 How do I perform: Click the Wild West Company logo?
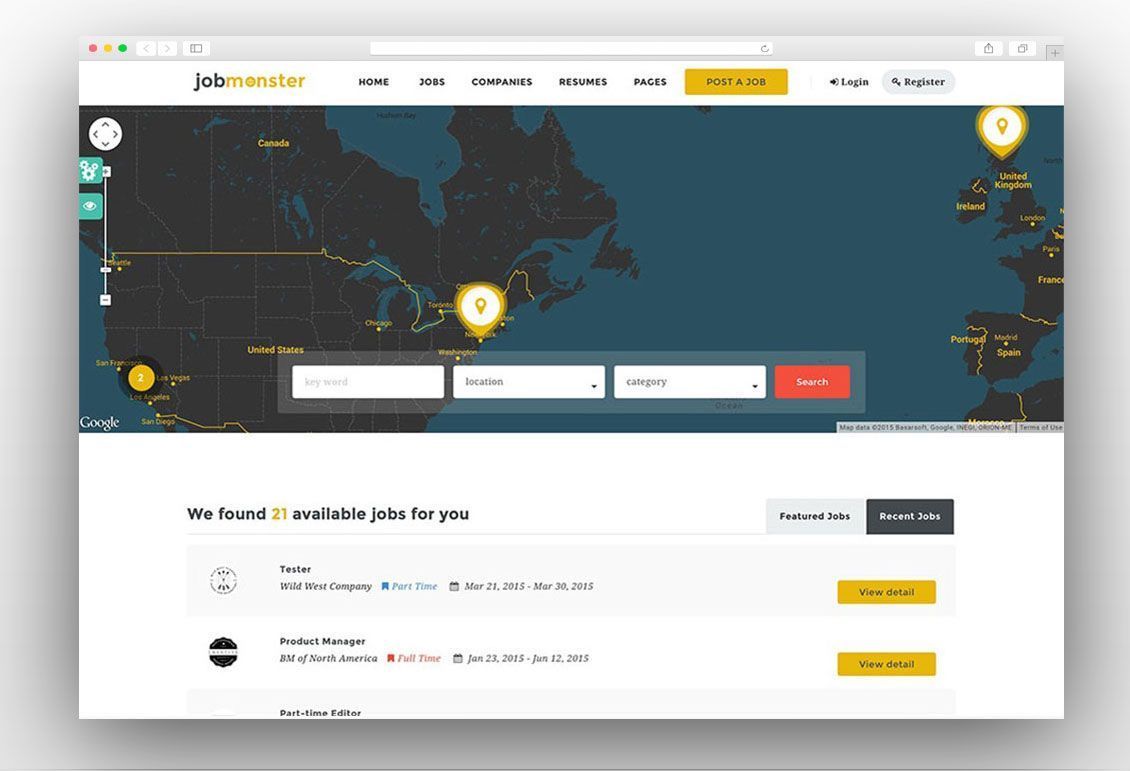click(x=223, y=580)
